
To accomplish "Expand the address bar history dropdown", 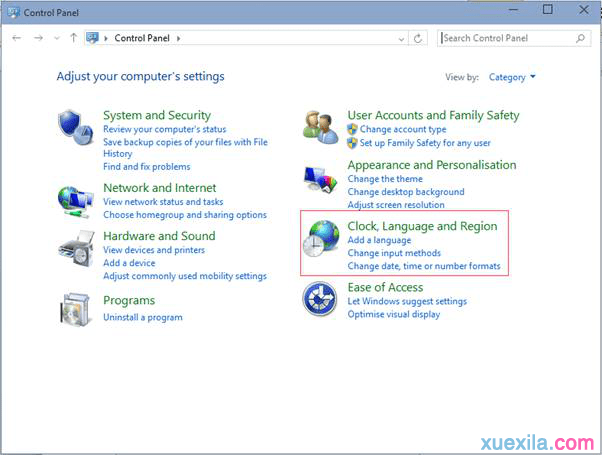I will (x=401, y=38).
